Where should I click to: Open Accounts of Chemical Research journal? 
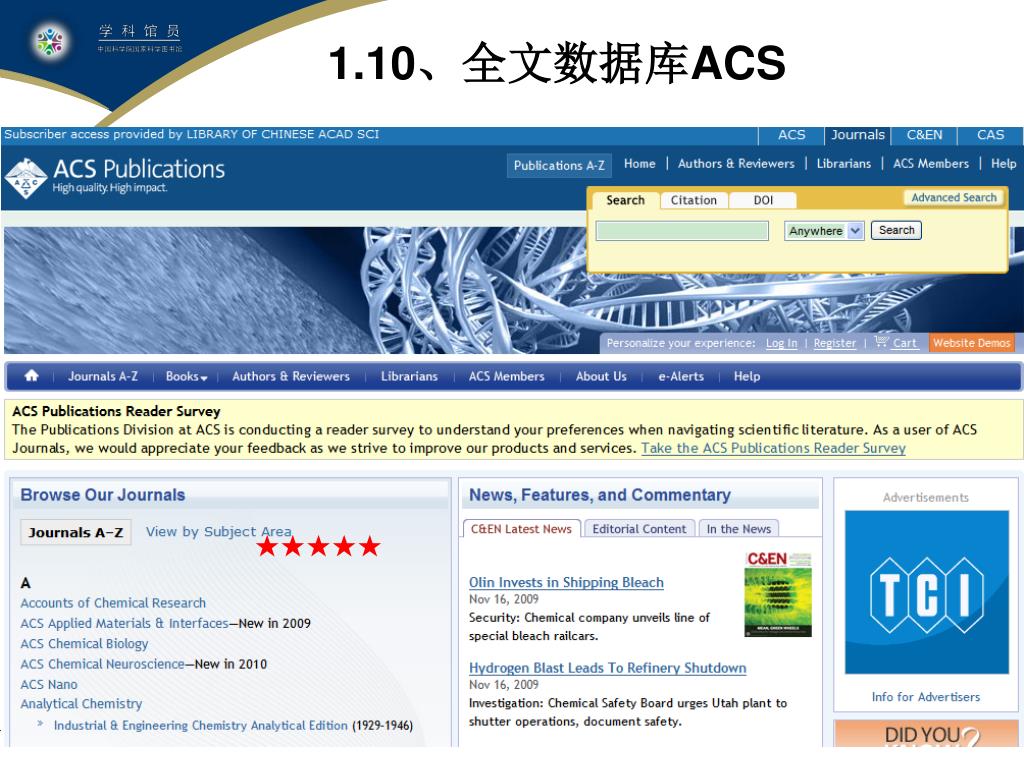[113, 603]
